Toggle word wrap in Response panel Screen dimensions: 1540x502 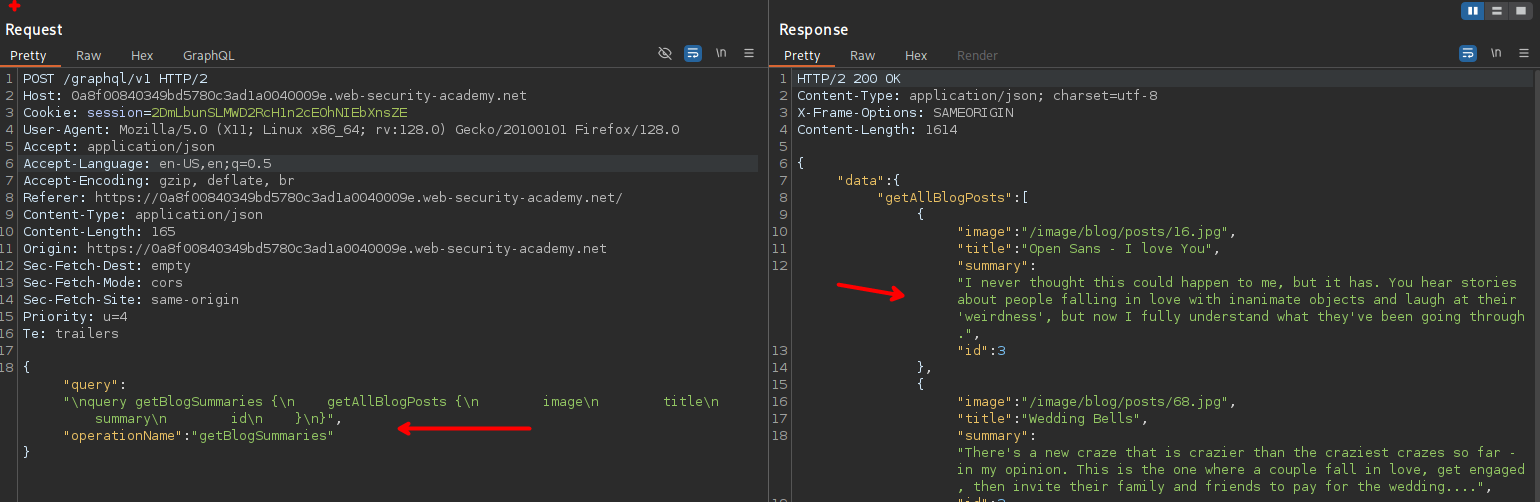1468,54
